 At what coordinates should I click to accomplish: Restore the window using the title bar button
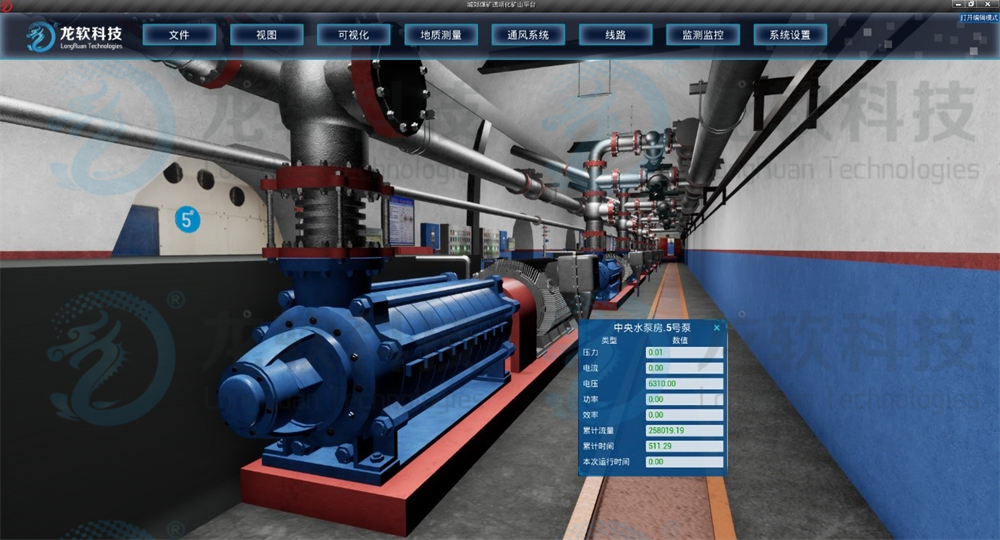[970, 5]
